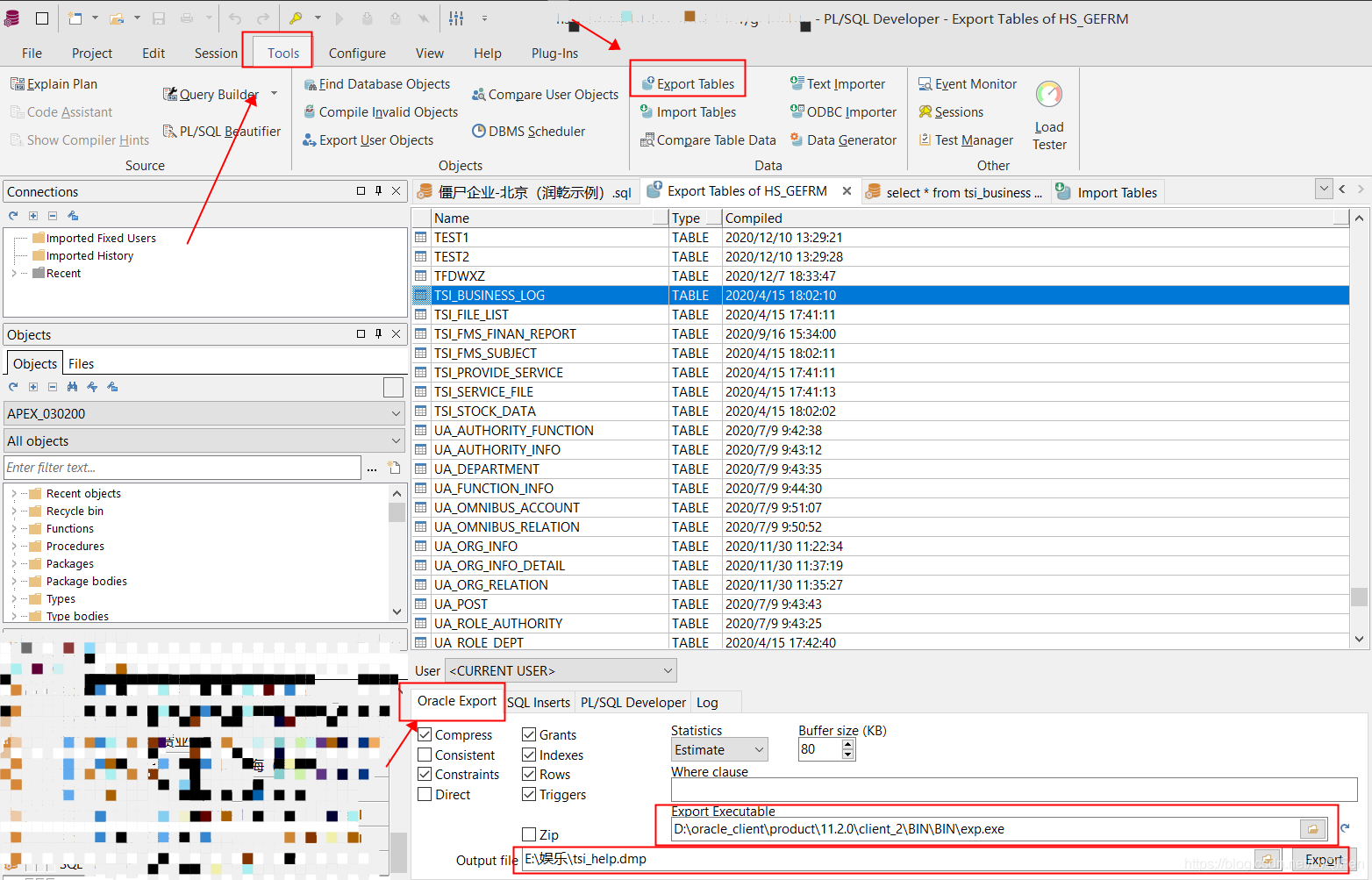Switch to Import Tables document tab
Image resolution: width=1372 pixels, height=880 pixels.
[x=1108, y=193]
